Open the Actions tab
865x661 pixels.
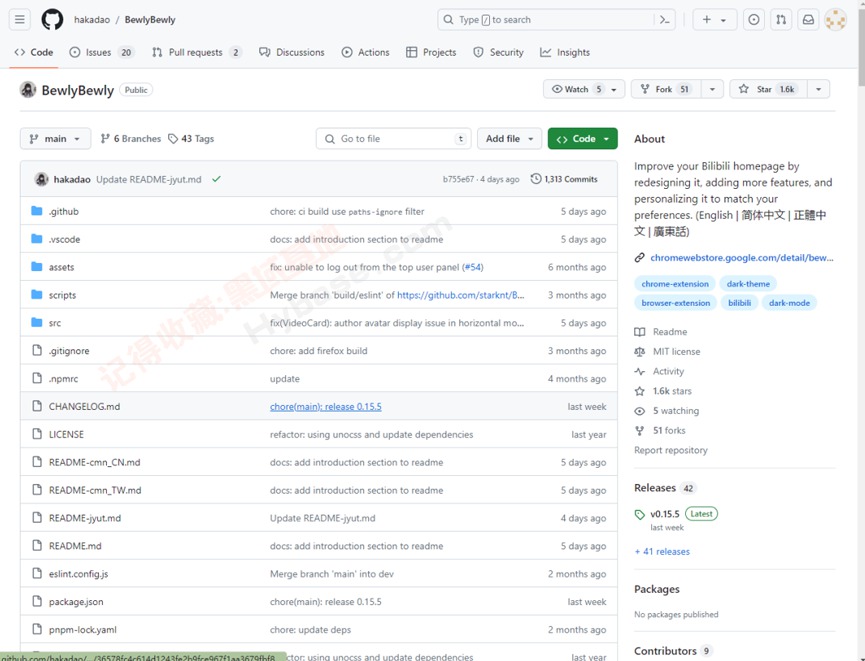tap(365, 52)
